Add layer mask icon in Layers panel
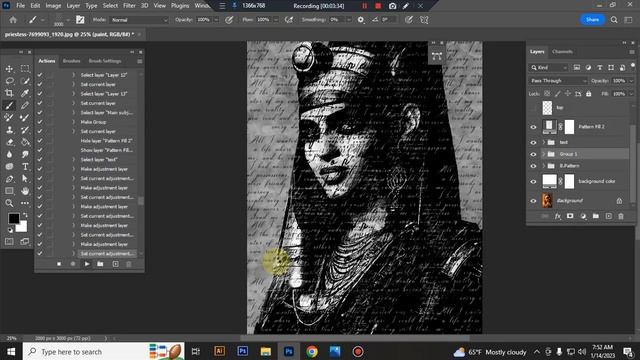 tap(570, 216)
